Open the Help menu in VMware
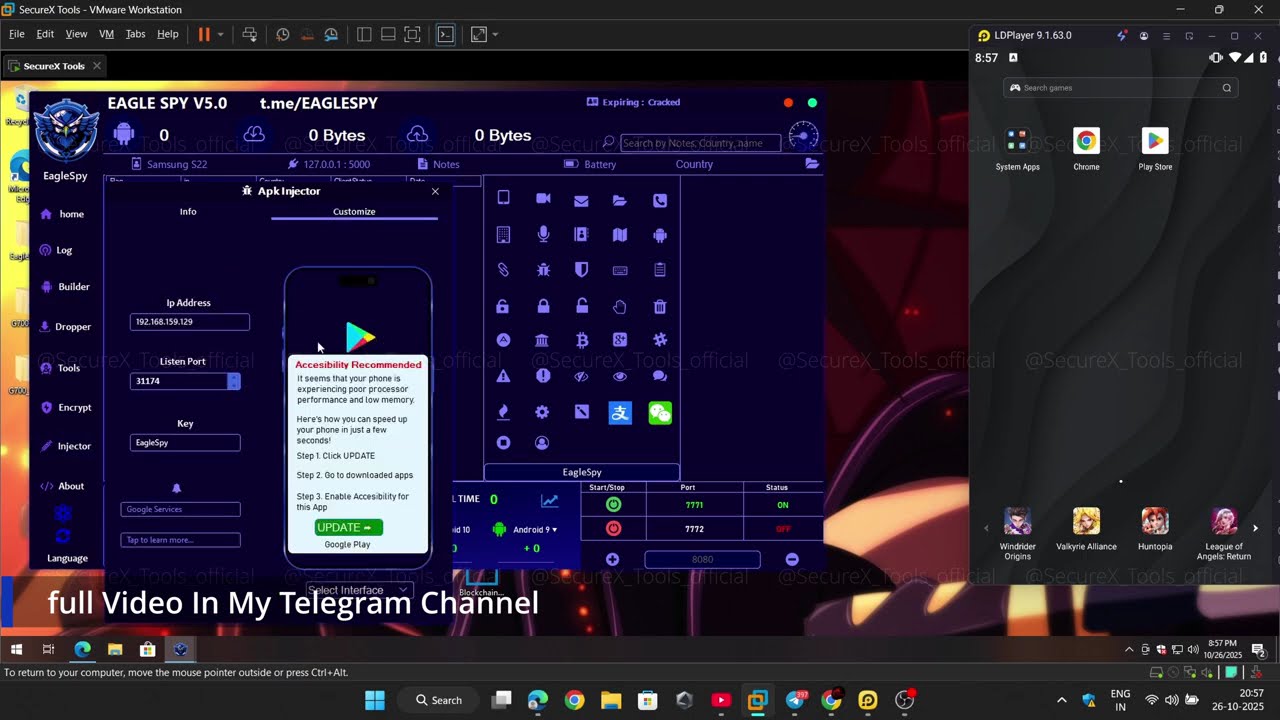This screenshot has width=1280, height=720. pyautogui.click(x=168, y=34)
